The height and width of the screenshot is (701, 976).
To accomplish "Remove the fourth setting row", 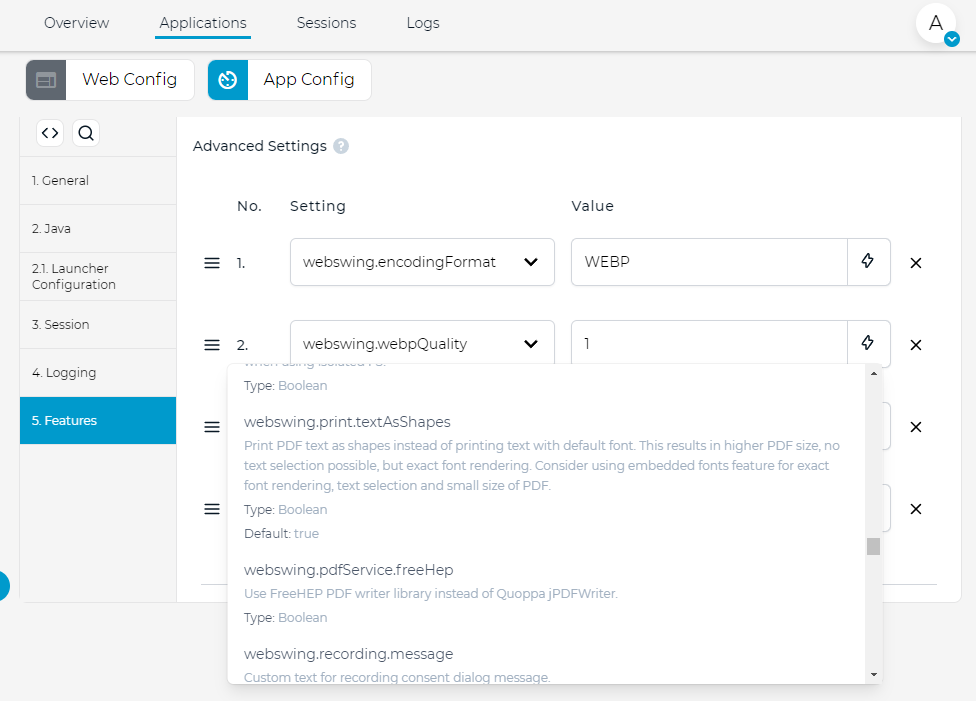I will [x=916, y=509].
